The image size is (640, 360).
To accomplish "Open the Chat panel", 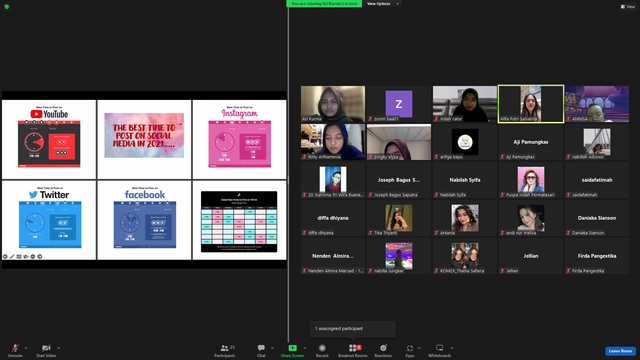I will click(x=261, y=350).
